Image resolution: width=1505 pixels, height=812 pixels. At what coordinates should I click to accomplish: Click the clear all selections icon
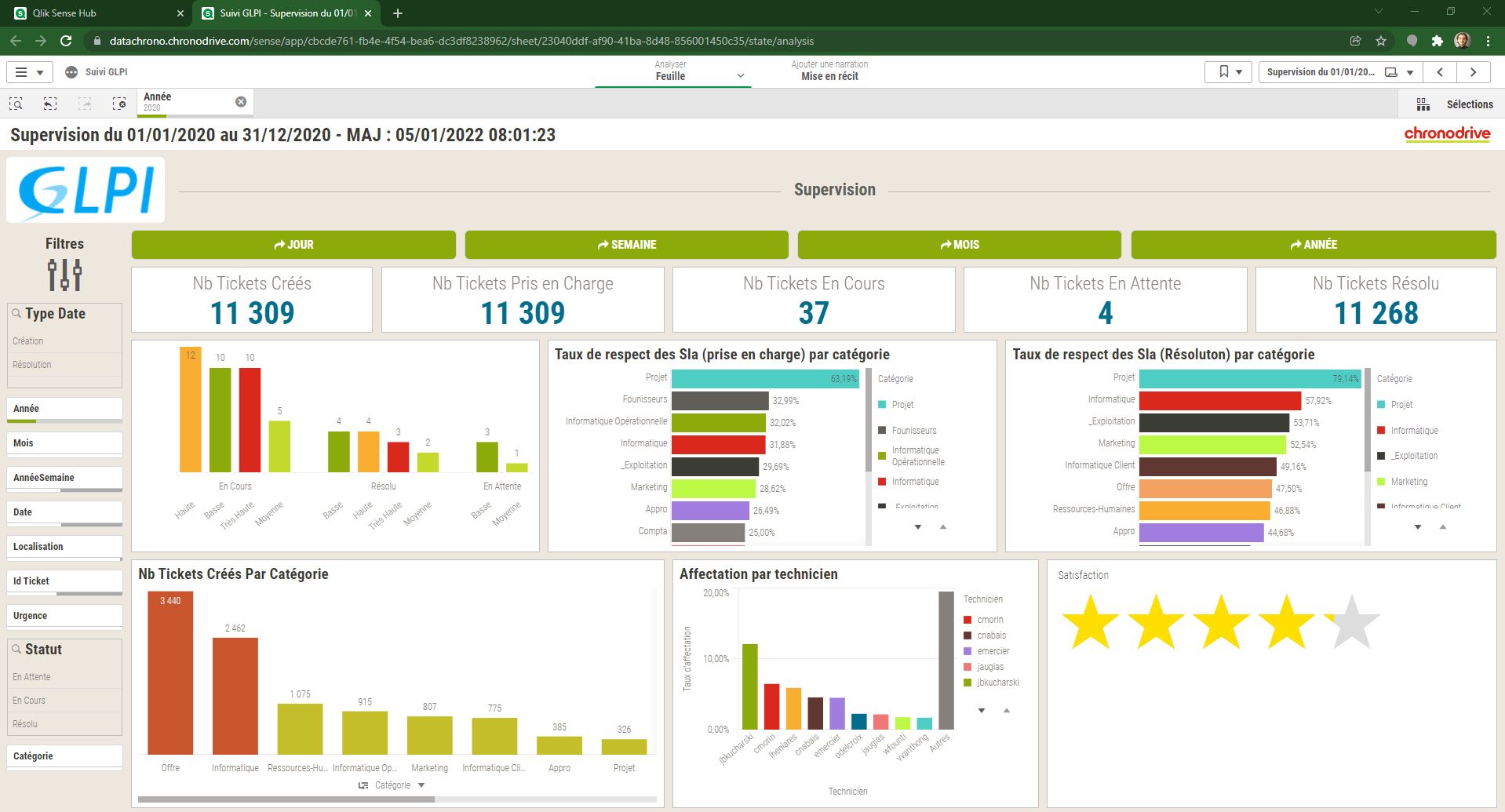click(118, 104)
